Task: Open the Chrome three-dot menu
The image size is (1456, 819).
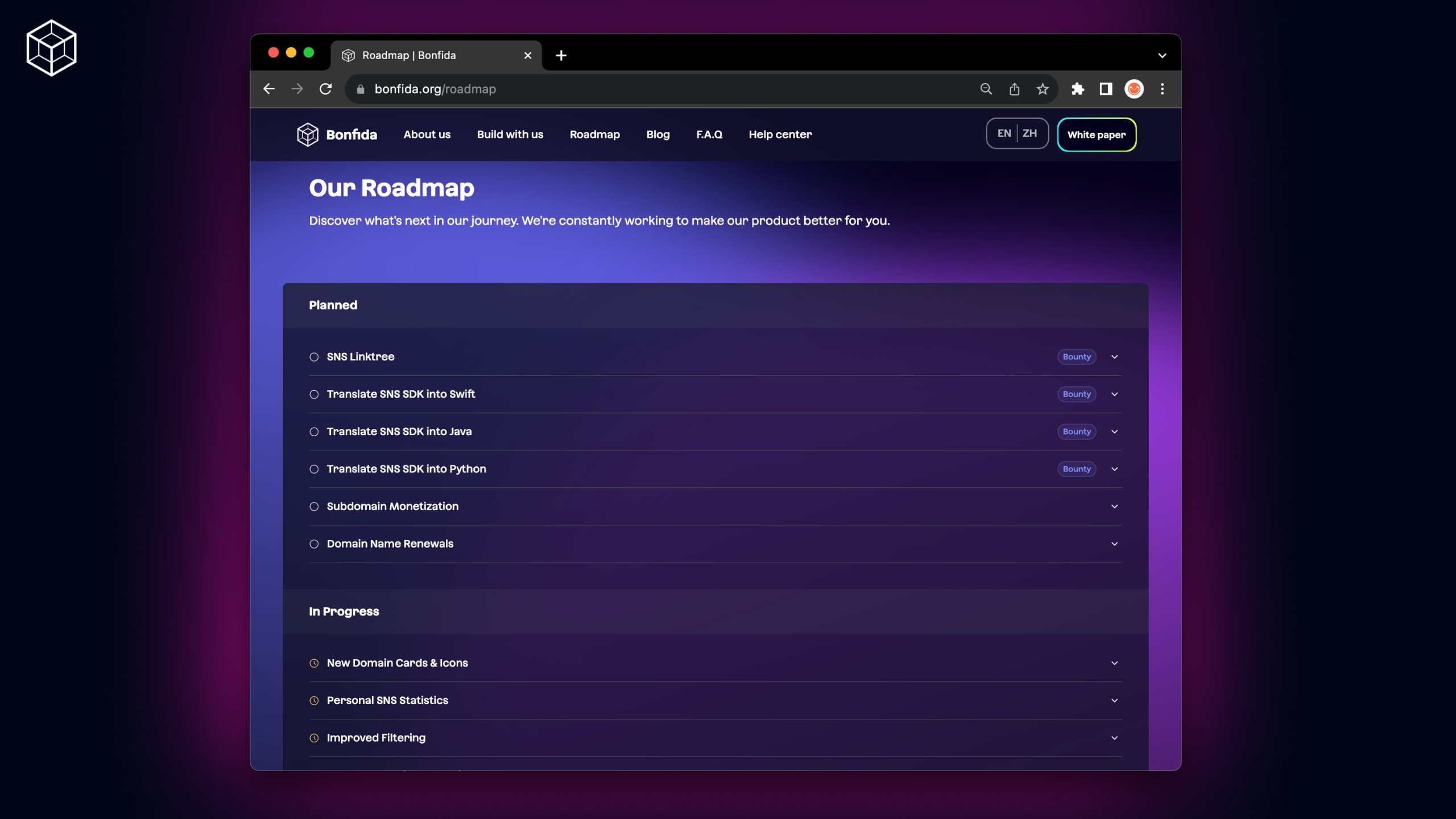Action: click(x=1162, y=89)
